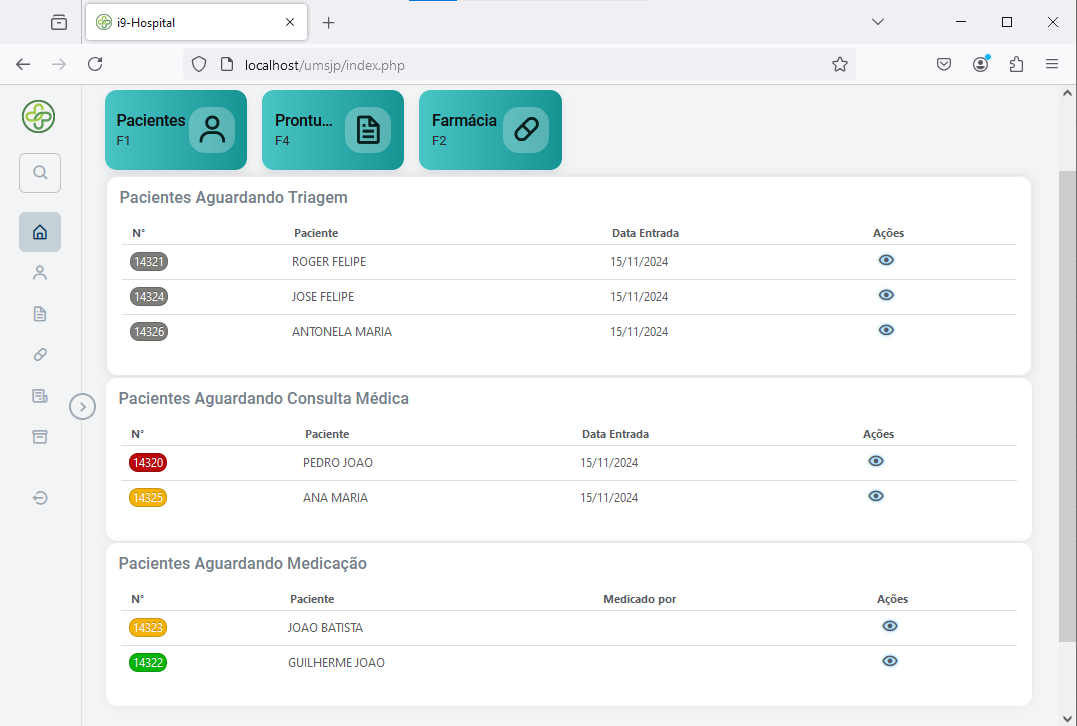List all tabs with the dropdown arrow
Viewport: 1077px width, 726px height.
click(878, 22)
